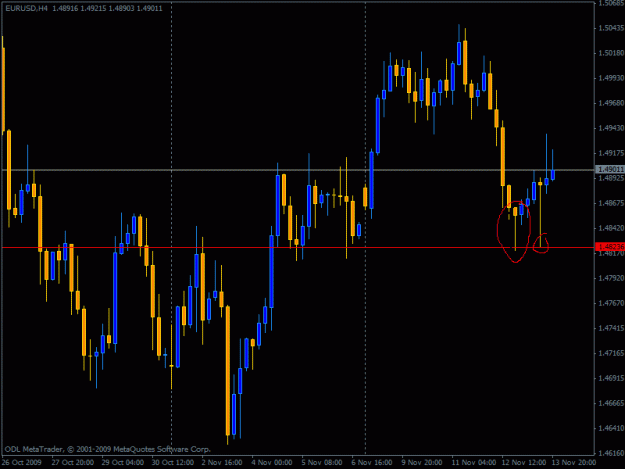The height and width of the screenshot is (469, 625).
Task: Click the 1.50180 price scale label
Action: point(611,53)
